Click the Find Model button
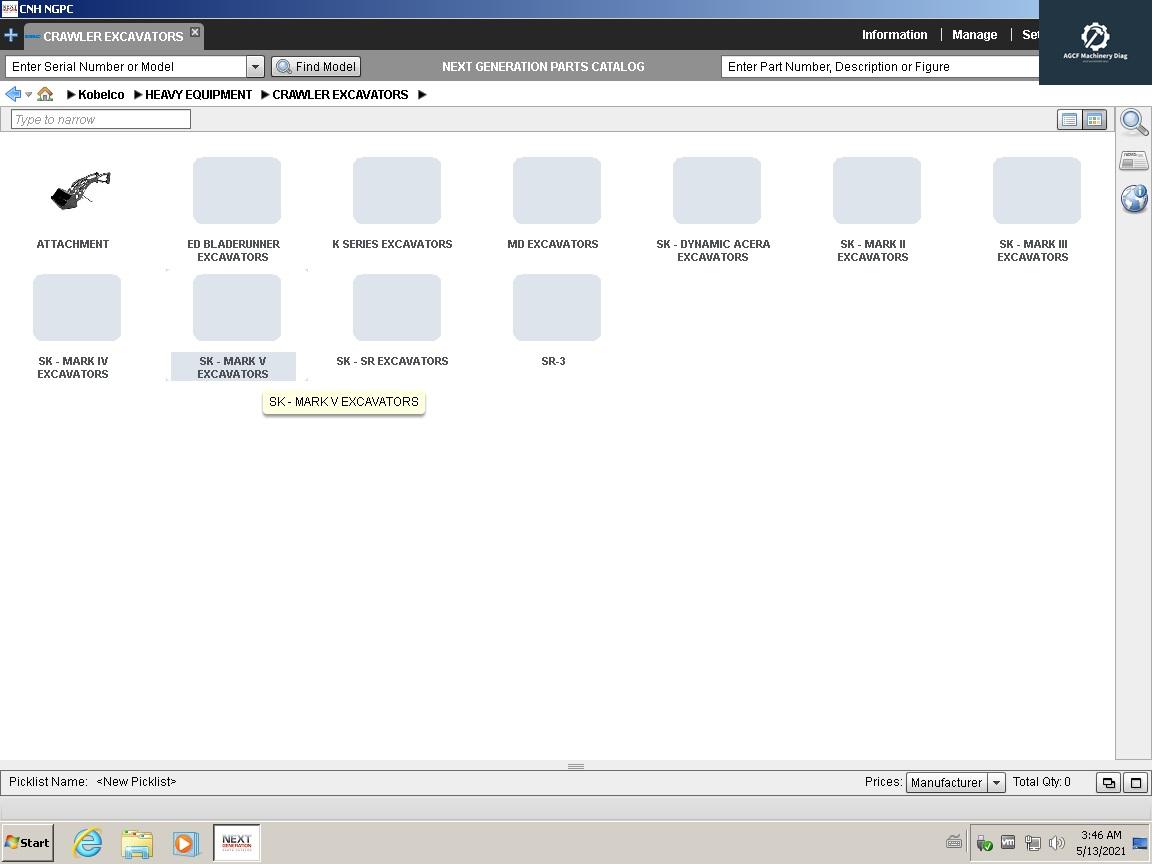This screenshot has height=864, width=1152. pos(315,66)
